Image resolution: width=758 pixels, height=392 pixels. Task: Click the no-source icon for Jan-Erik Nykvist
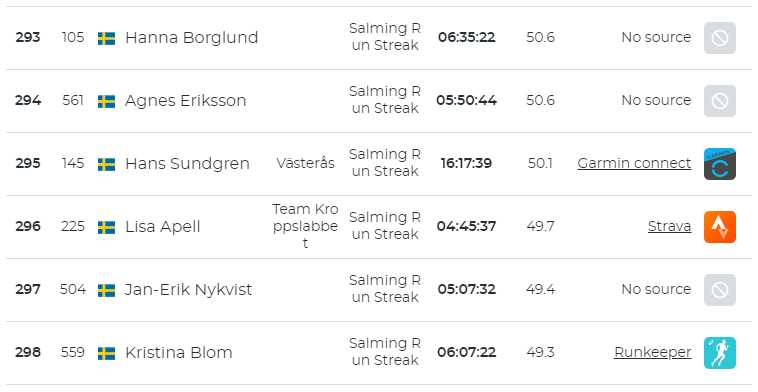719,290
